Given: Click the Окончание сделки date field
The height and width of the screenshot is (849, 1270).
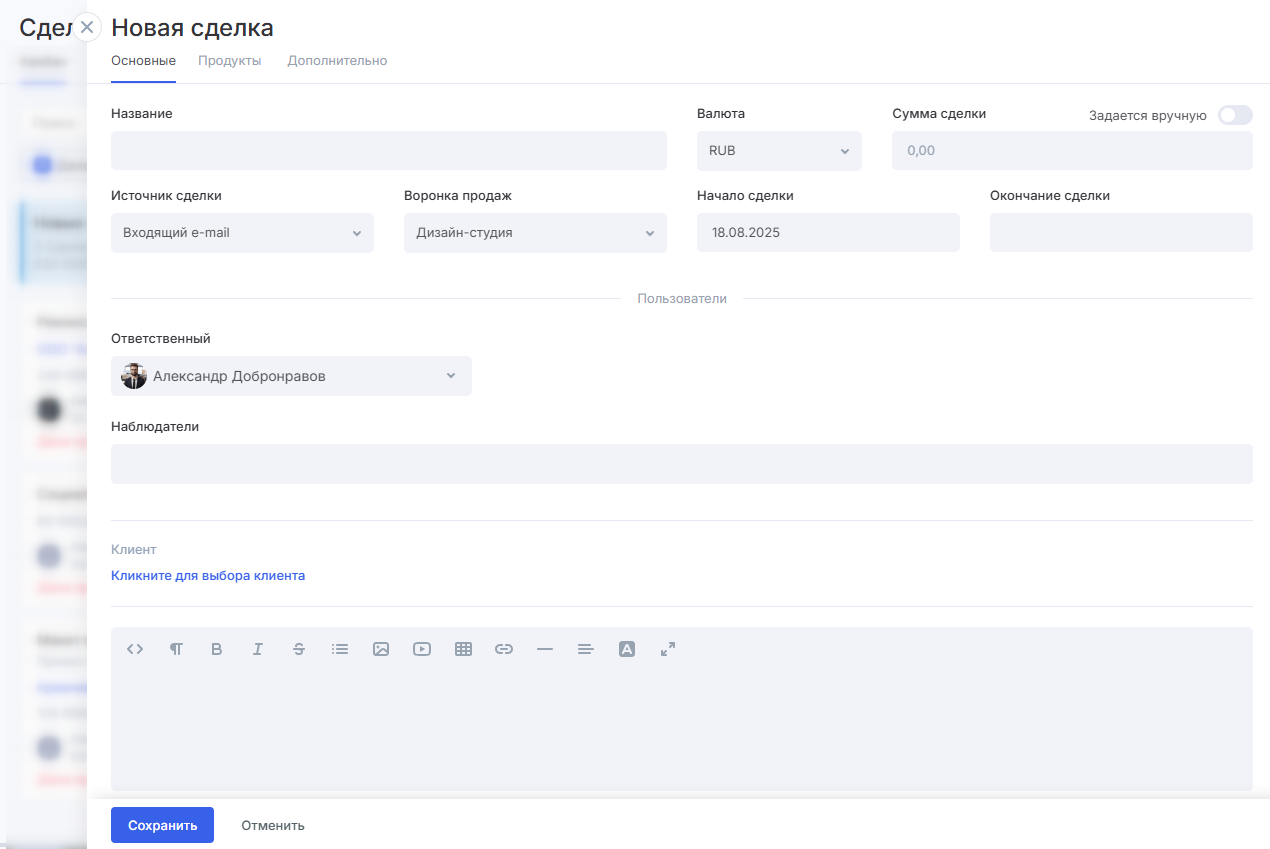Looking at the screenshot, I should click(1120, 233).
